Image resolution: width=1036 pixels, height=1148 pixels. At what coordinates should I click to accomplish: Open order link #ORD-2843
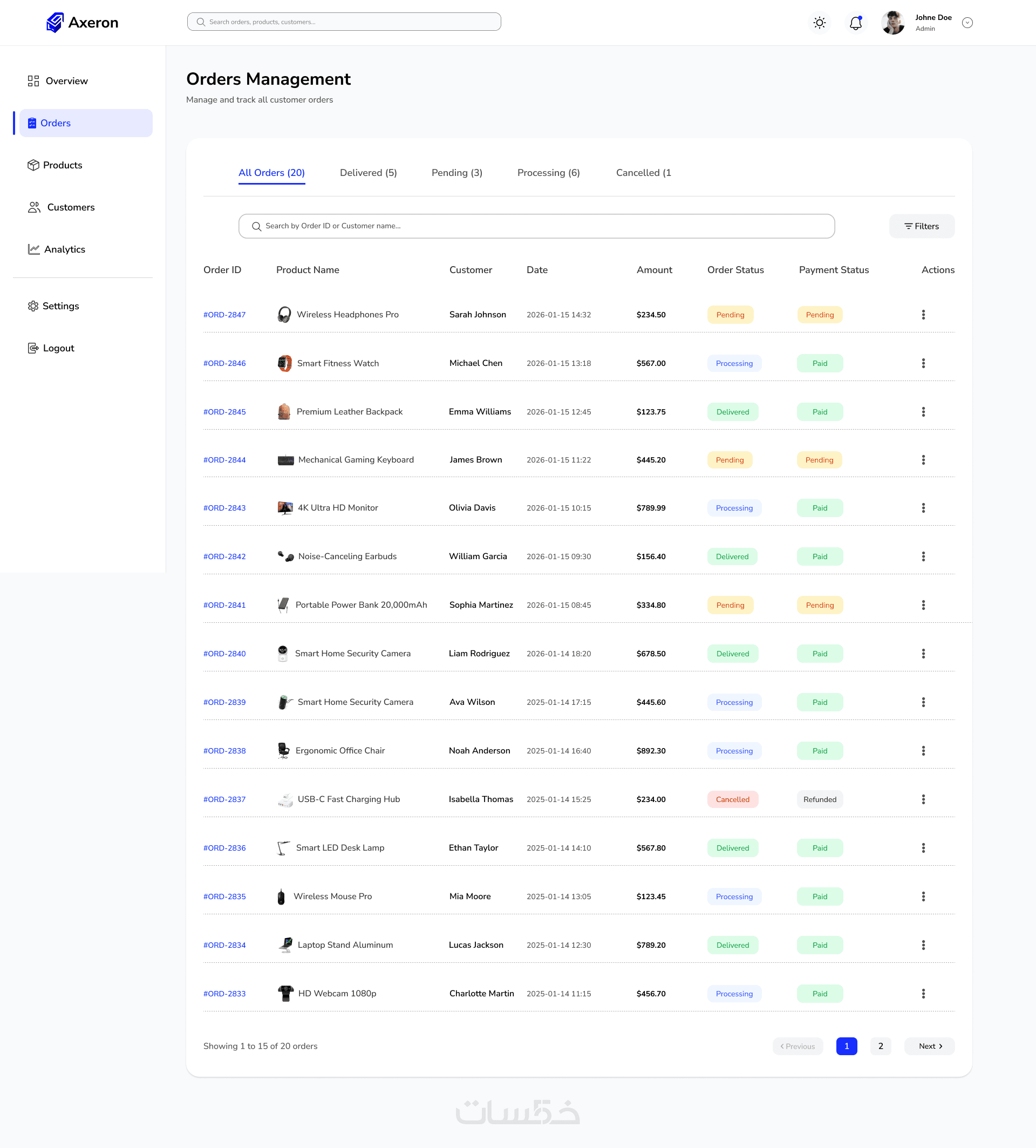[x=224, y=508]
